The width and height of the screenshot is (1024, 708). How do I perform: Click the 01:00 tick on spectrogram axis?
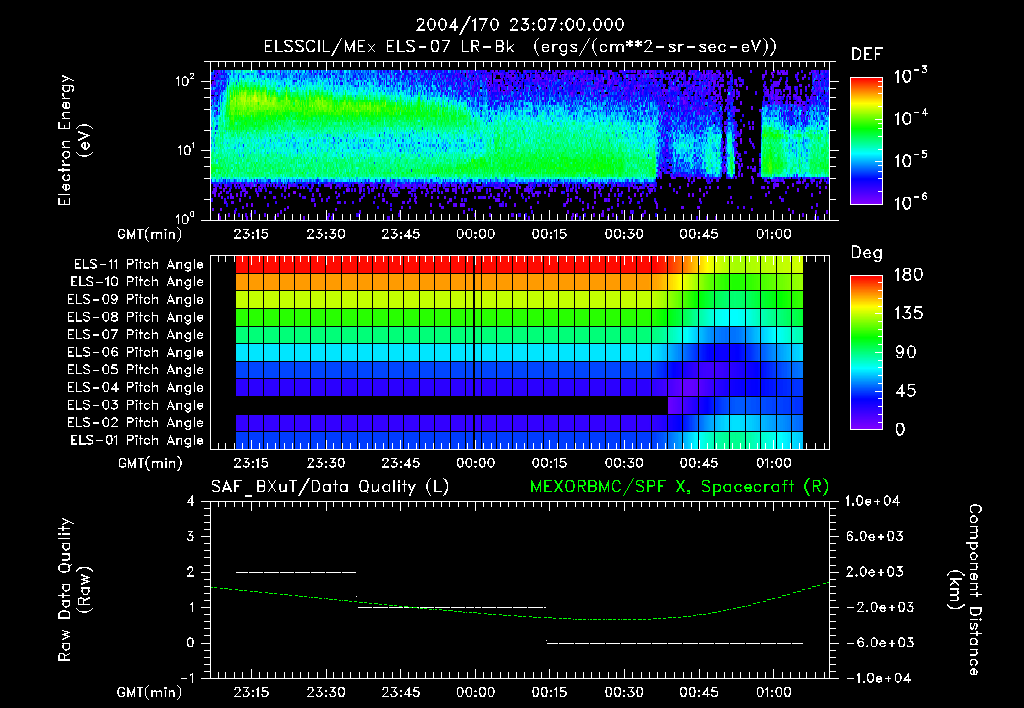tap(774, 234)
